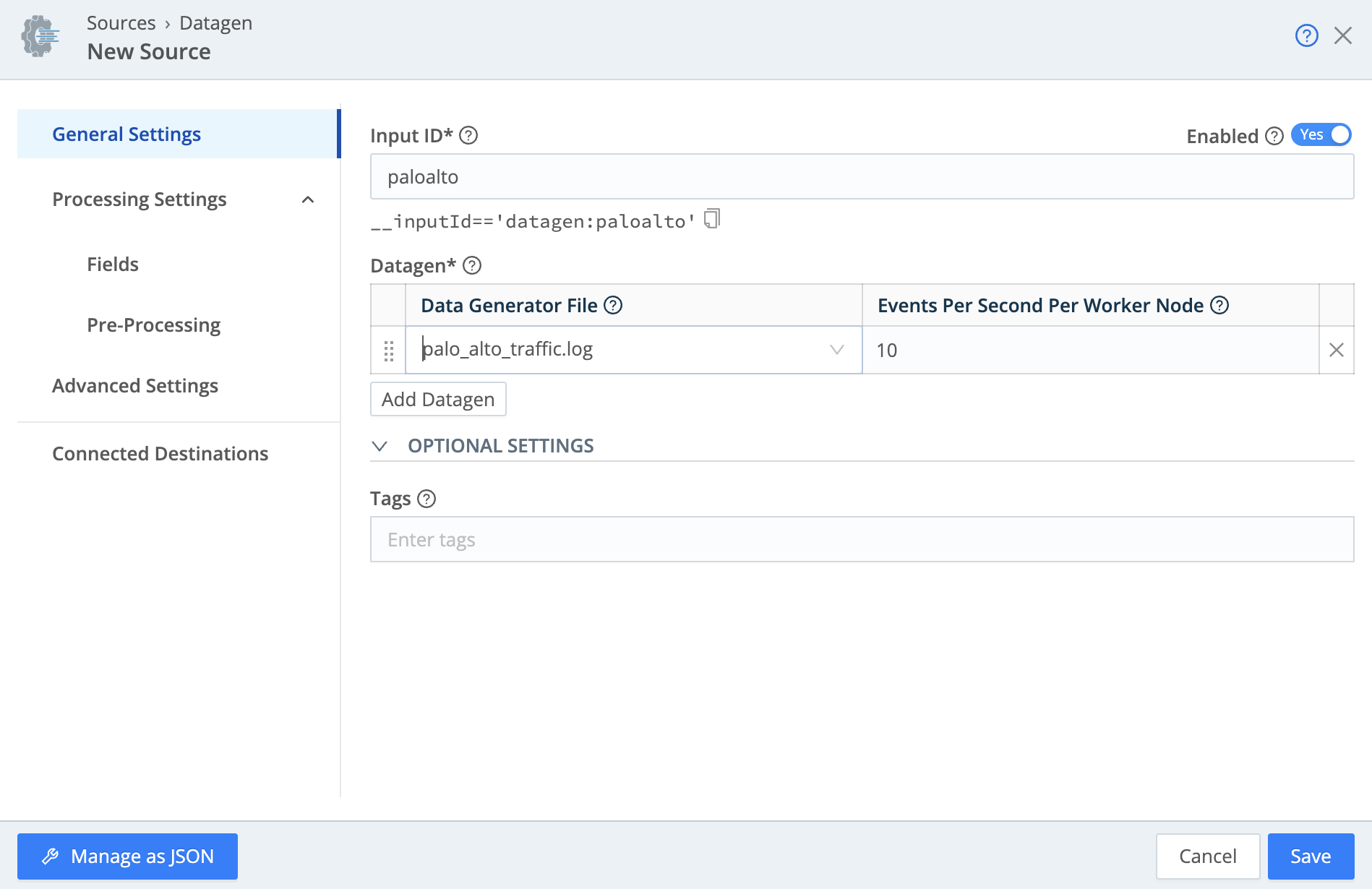This screenshot has height=889, width=1372.
Task: Click the drag handle on datagen row
Action: [x=389, y=351]
